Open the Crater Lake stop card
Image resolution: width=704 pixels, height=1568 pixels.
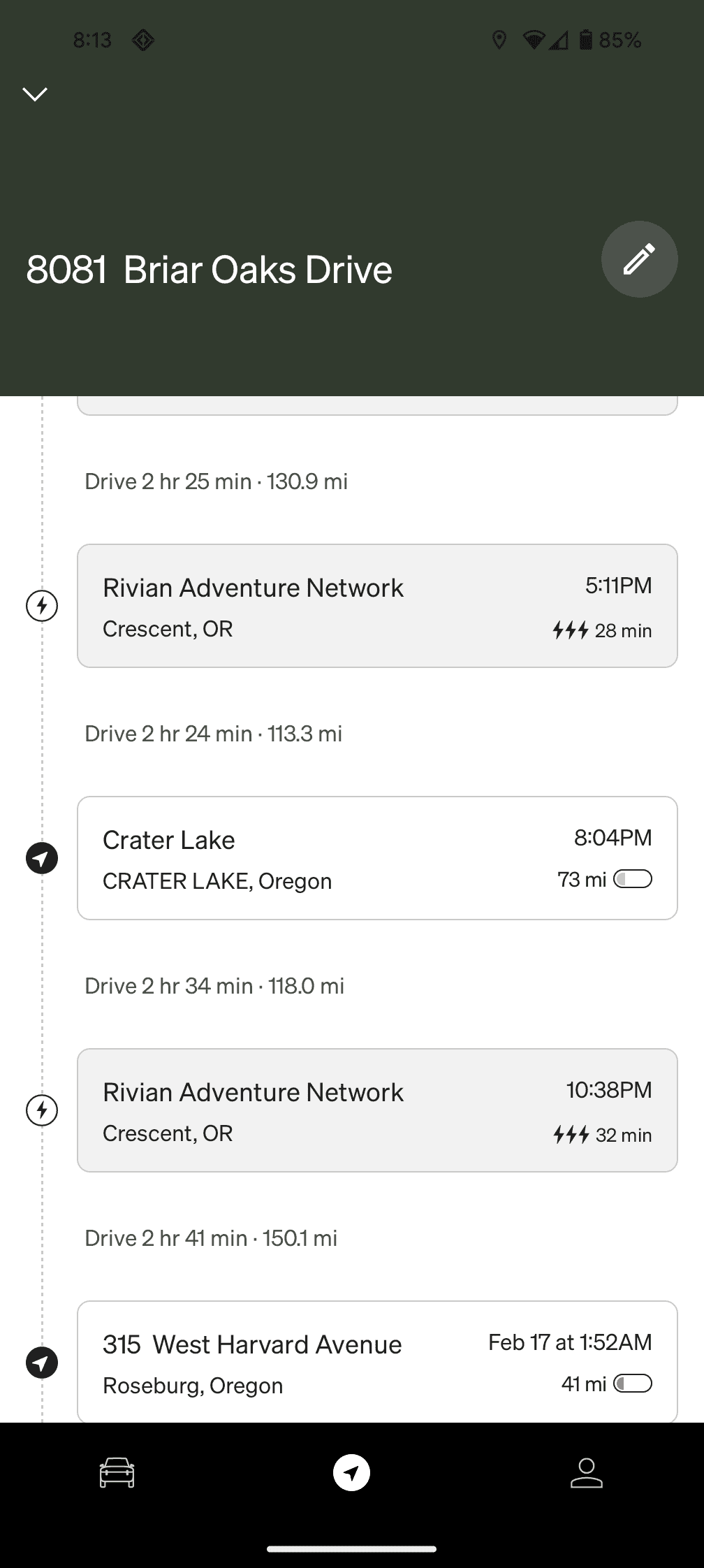(377, 858)
